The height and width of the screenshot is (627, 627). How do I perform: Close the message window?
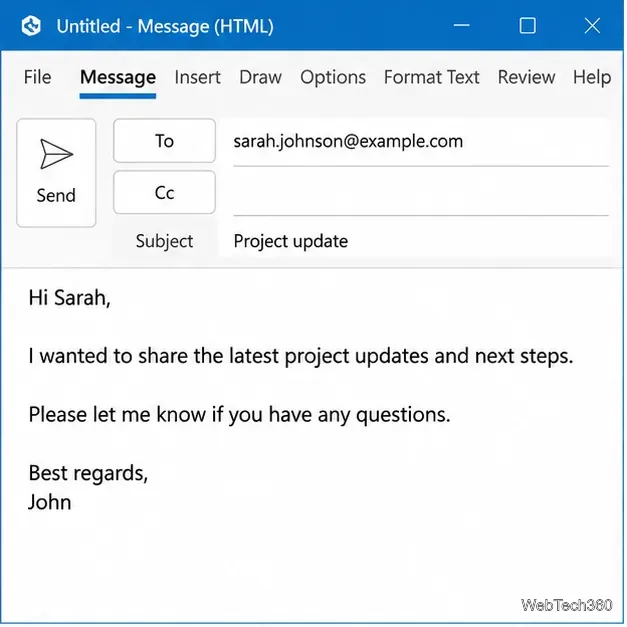point(592,26)
